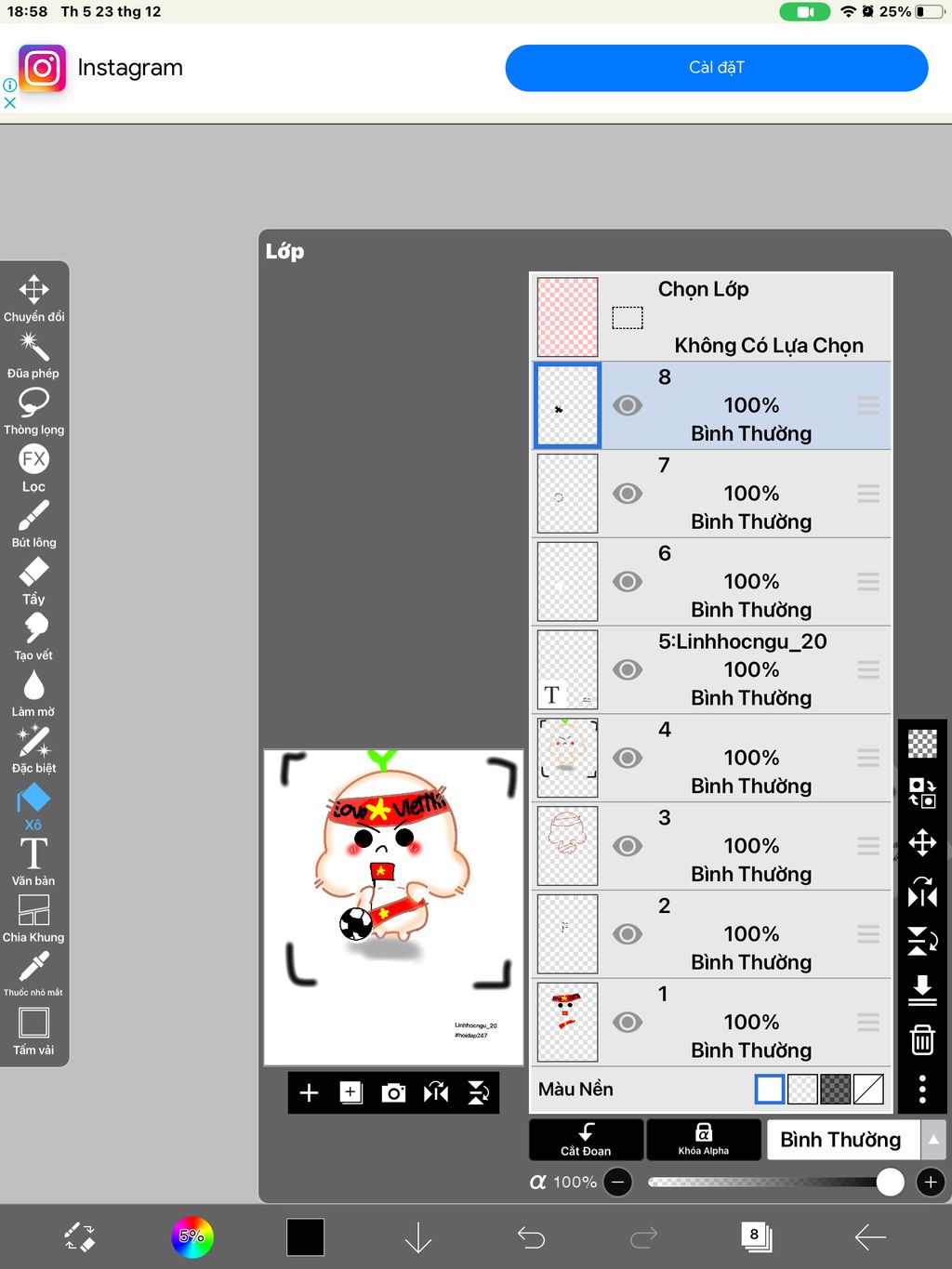Open Chọn Lớp selection layer row
This screenshot has width=952, height=1269.
point(711,316)
